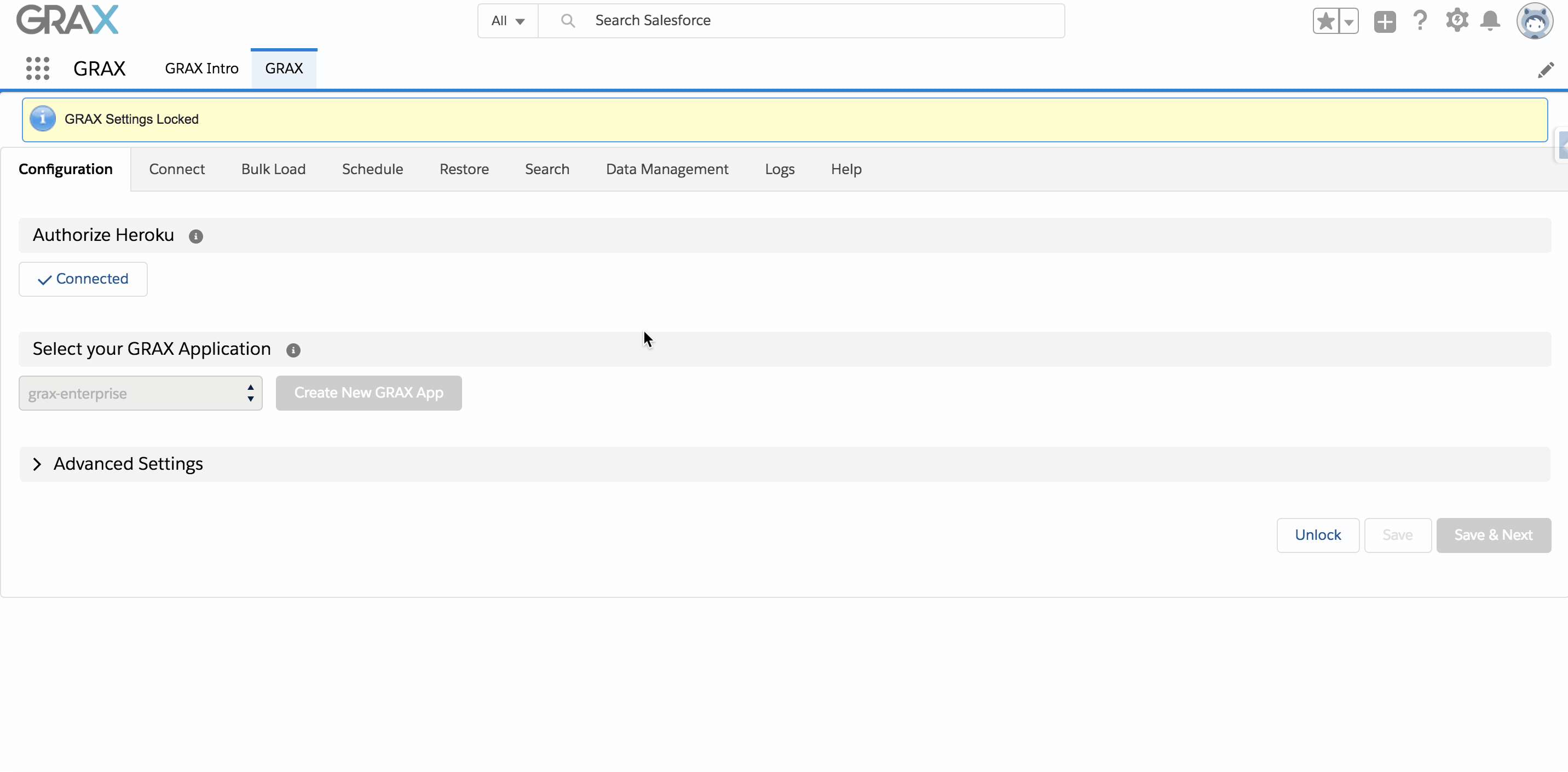Viewport: 1568px width, 772px height.
Task: Switch to the Search tab
Action: tap(547, 169)
